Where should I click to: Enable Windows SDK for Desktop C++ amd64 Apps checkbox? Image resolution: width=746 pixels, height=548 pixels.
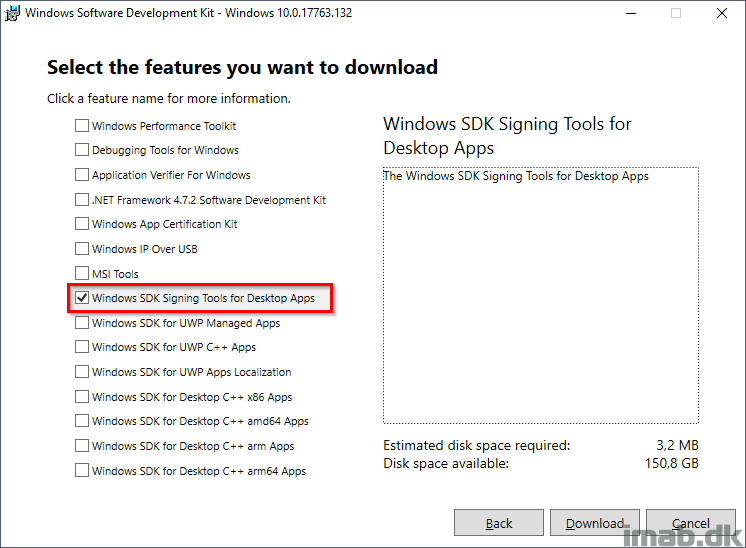point(82,421)
